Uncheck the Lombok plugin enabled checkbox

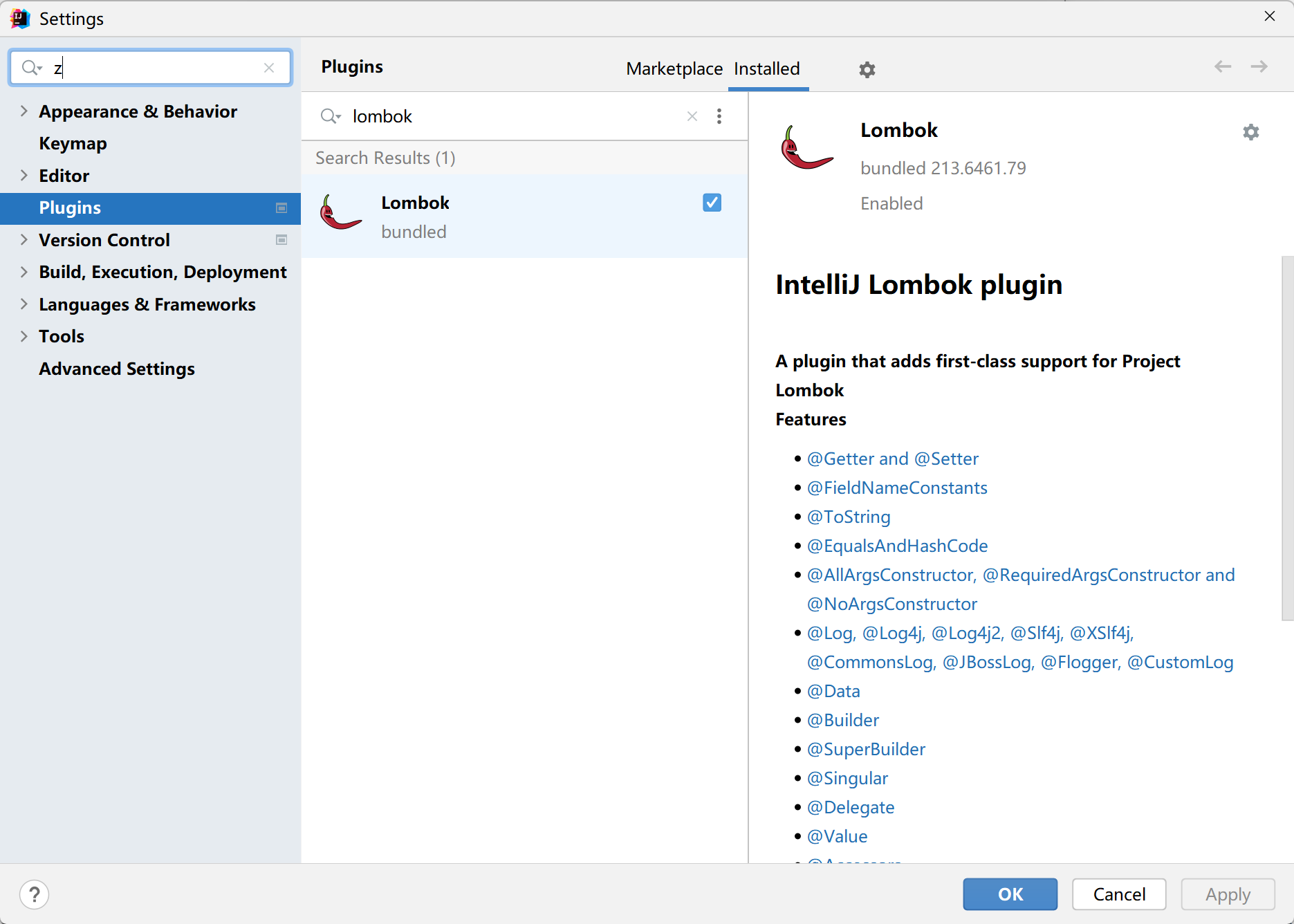[712, 202]
